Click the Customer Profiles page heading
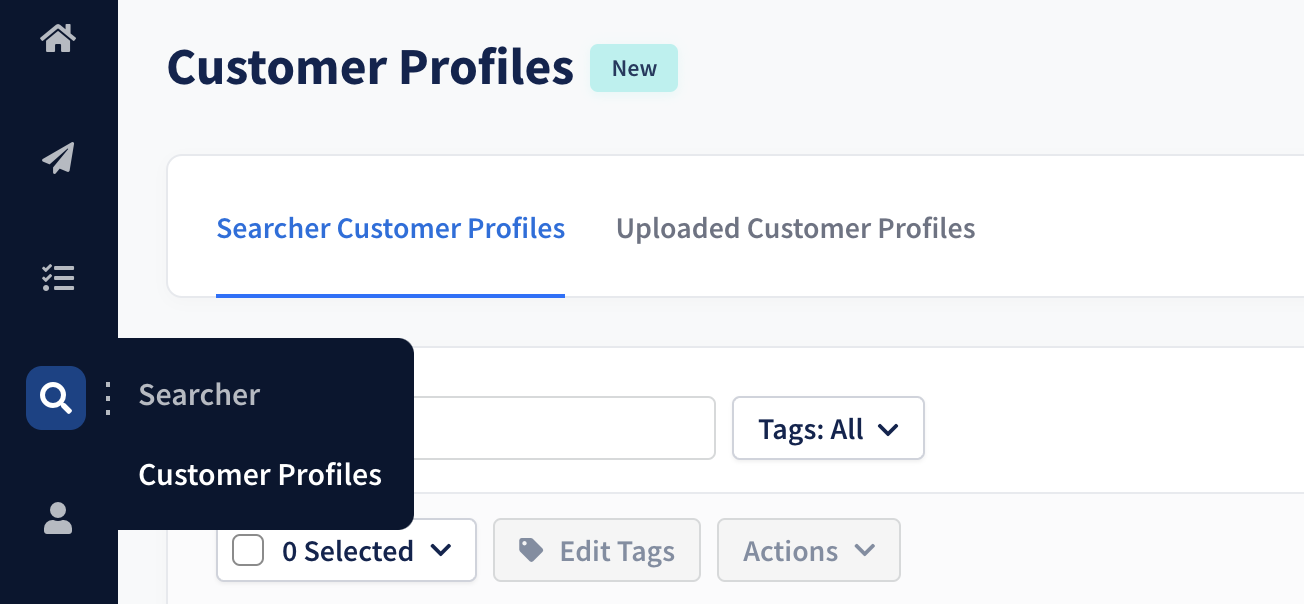Viewport: 1304px width, 604px height. point(370,67)
